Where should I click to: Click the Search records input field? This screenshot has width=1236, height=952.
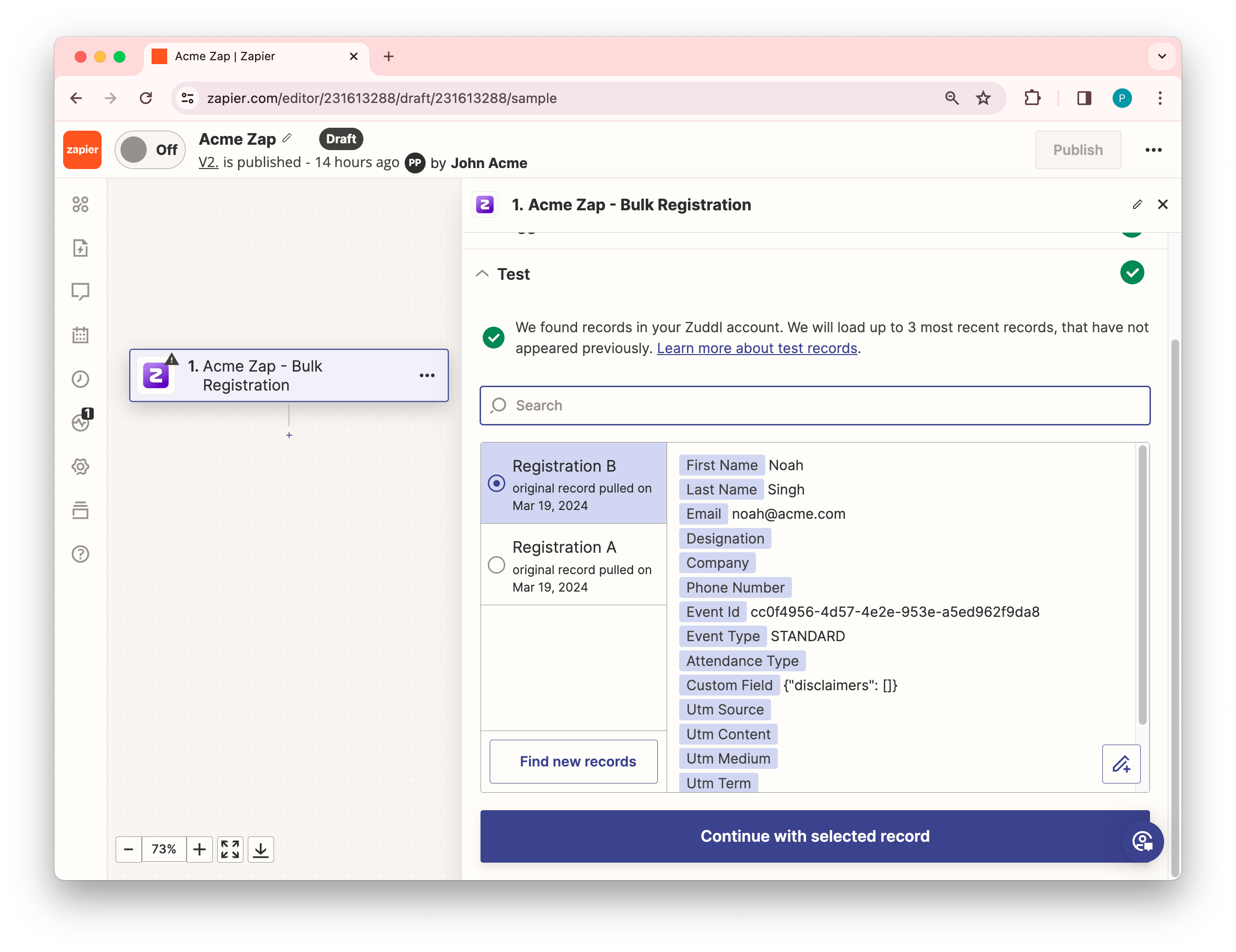click(x=814, y=406)
